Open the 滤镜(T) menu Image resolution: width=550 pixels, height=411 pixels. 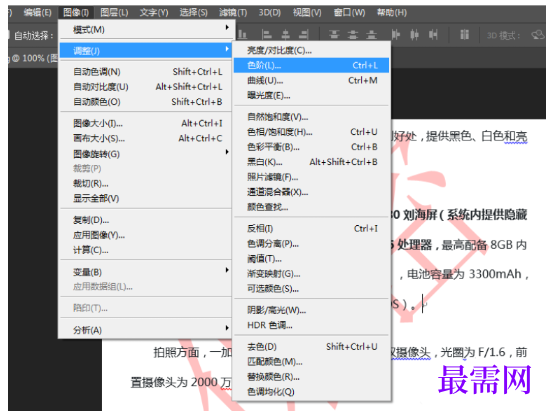click(233, 13)
